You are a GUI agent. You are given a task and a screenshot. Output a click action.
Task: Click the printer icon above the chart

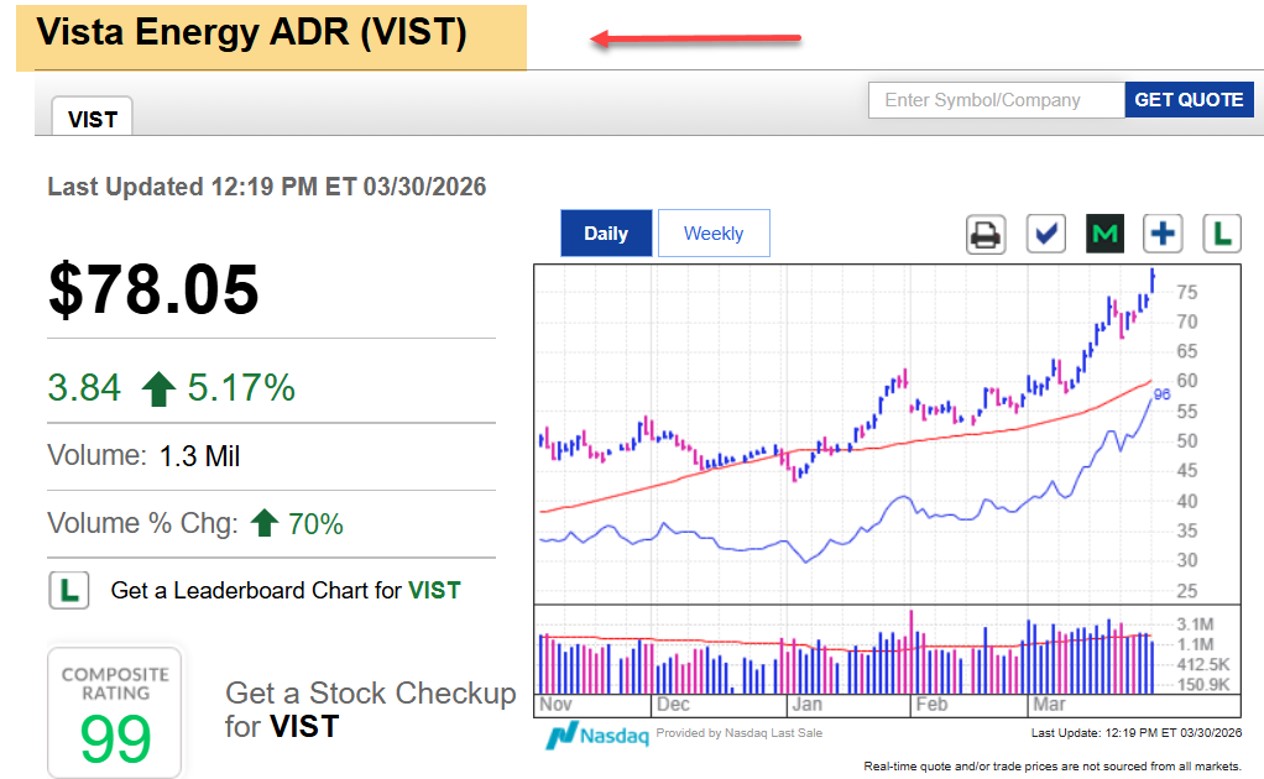[985, 234]
